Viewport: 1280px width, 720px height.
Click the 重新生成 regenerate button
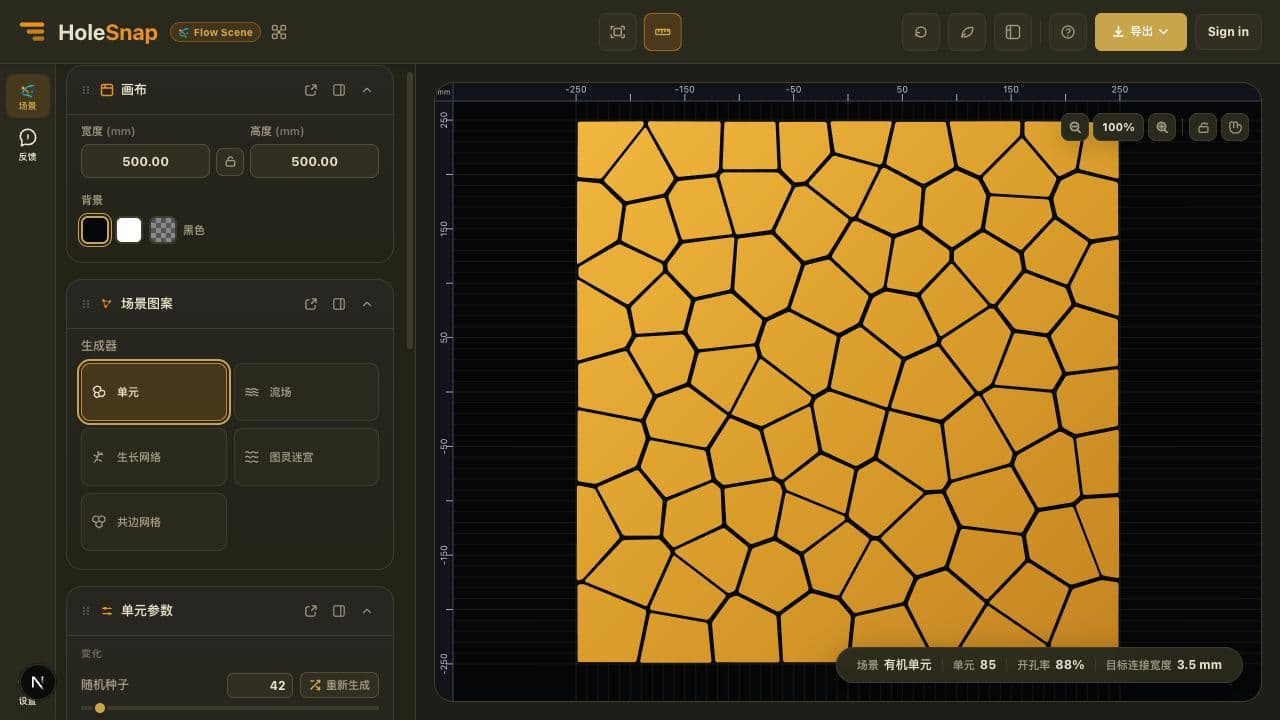pos(339,685)
